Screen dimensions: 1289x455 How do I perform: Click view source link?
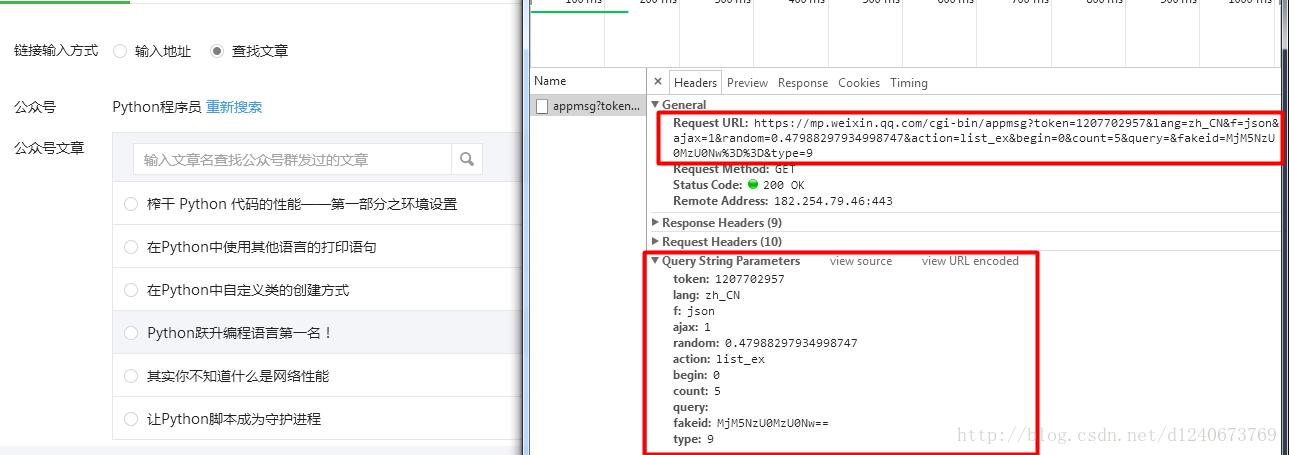click(860, 262)
